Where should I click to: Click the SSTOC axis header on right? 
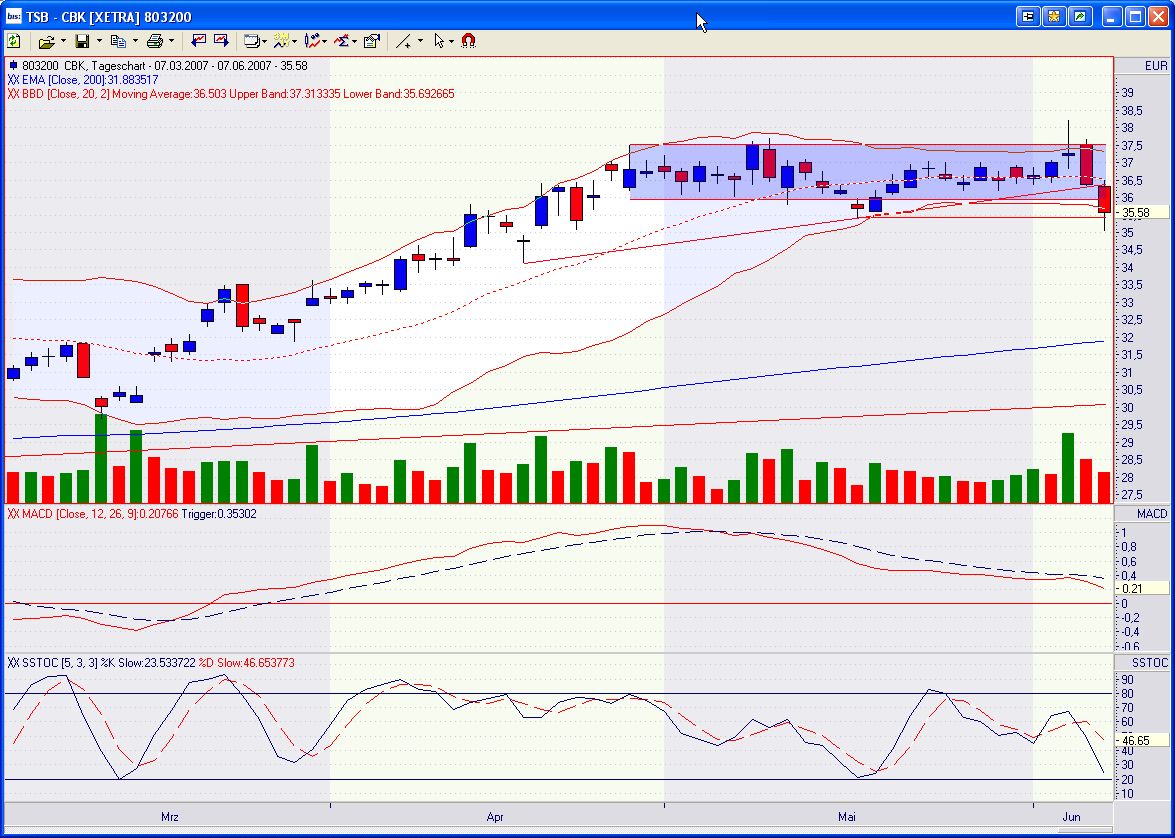(x=1143, y=663)
